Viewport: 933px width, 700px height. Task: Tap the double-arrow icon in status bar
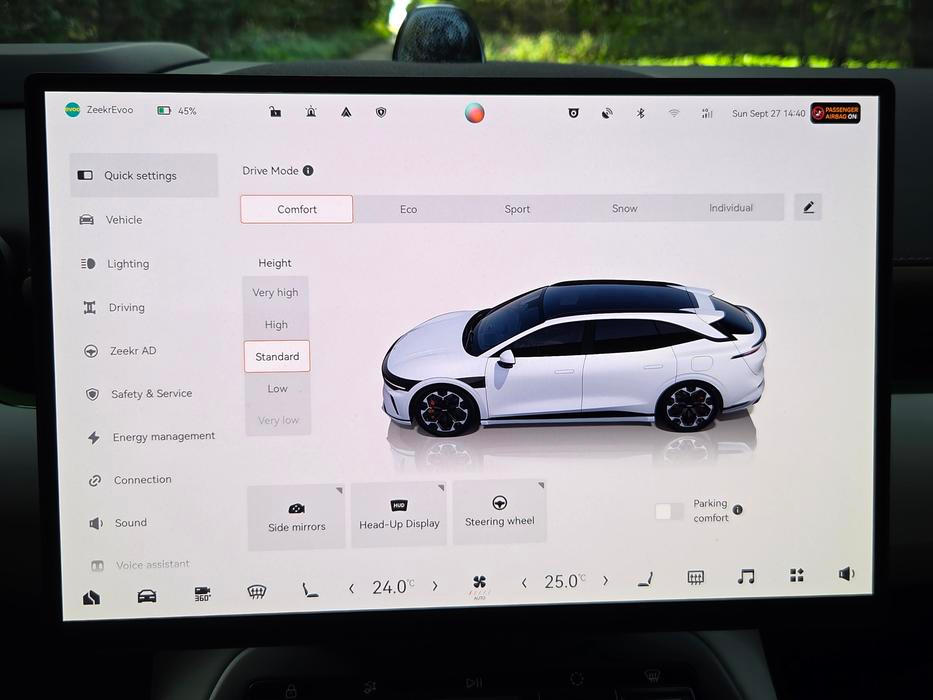(346, 112)
